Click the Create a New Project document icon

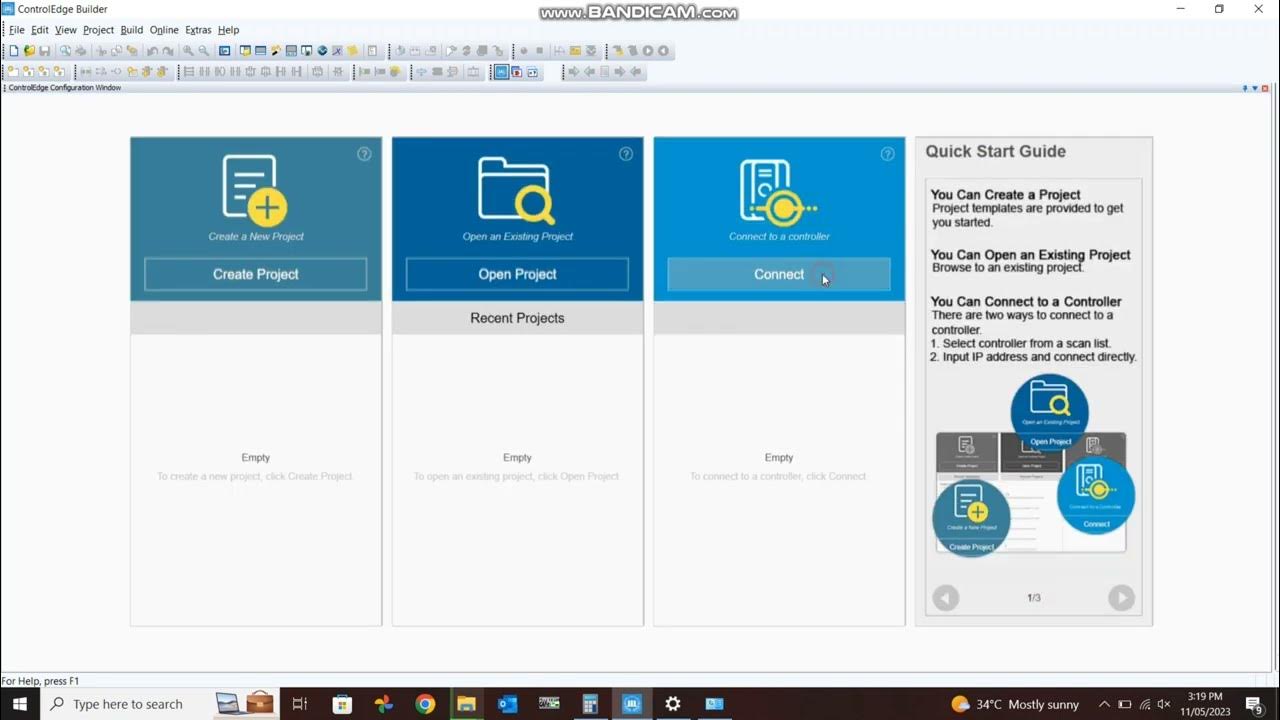point(254,190)
